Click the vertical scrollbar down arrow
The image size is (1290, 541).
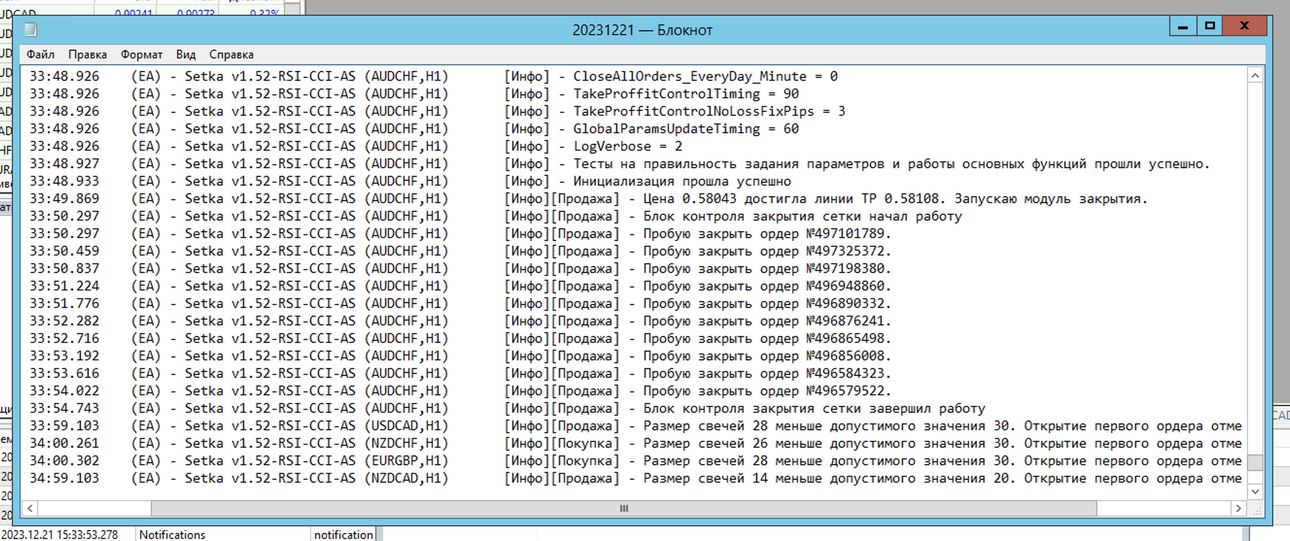(x=1255, y=491)
